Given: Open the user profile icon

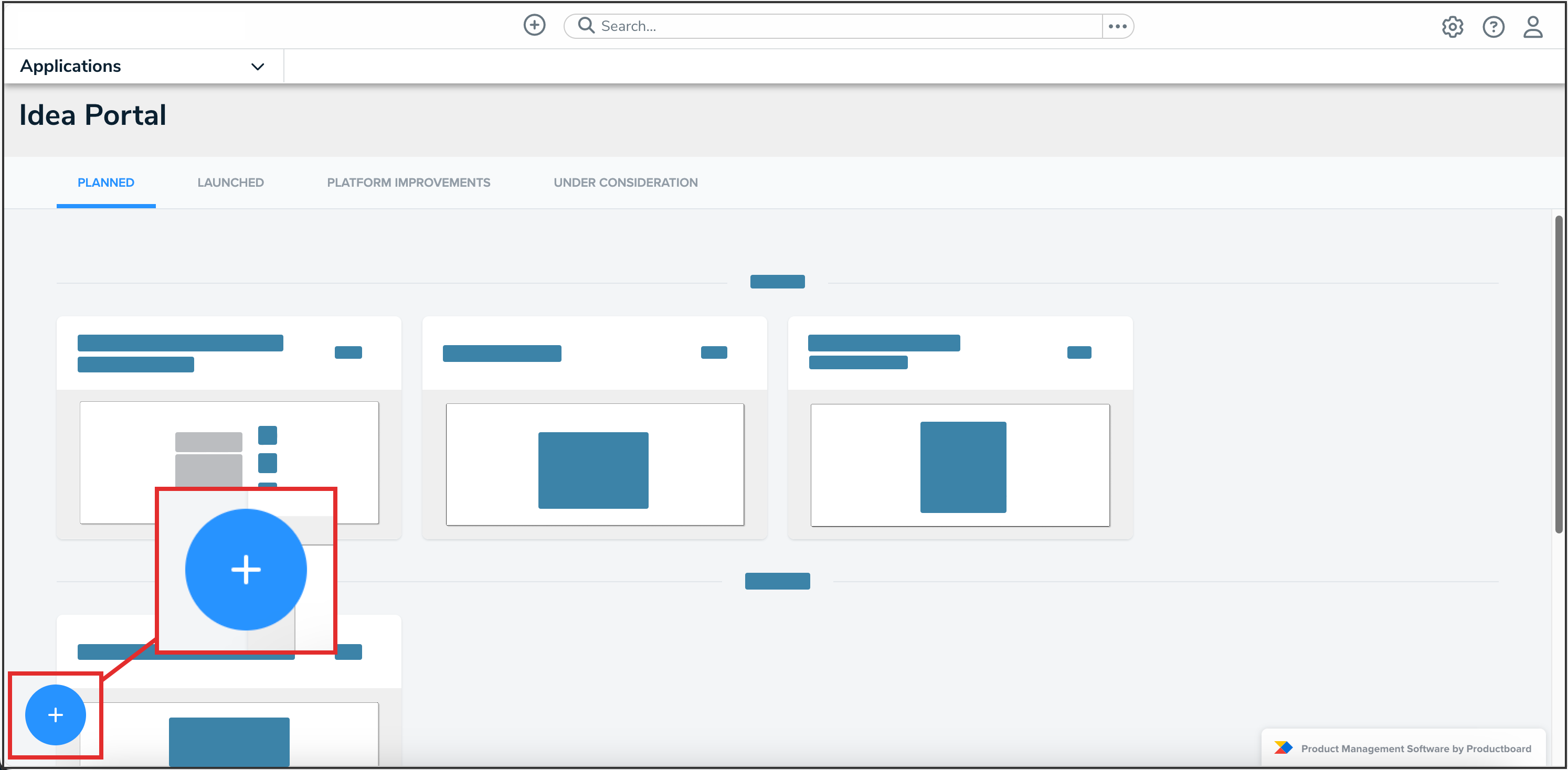Looking at the screenshot, I should tap(1532, 27).
